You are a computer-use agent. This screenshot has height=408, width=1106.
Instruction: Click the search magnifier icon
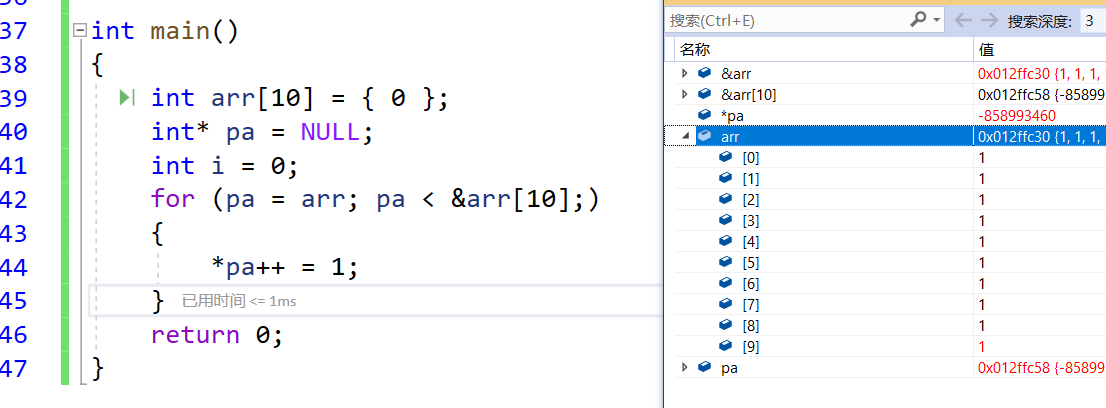pos(918,20)
